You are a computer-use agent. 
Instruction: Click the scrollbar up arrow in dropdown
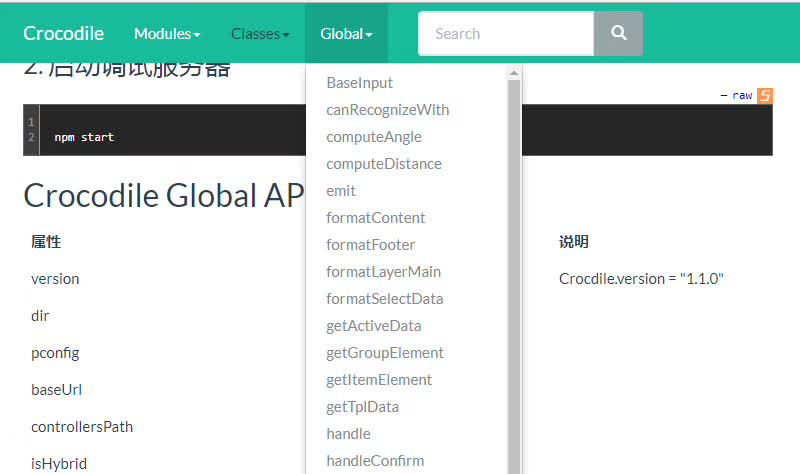pyautogui.click(x=514, y=73)
